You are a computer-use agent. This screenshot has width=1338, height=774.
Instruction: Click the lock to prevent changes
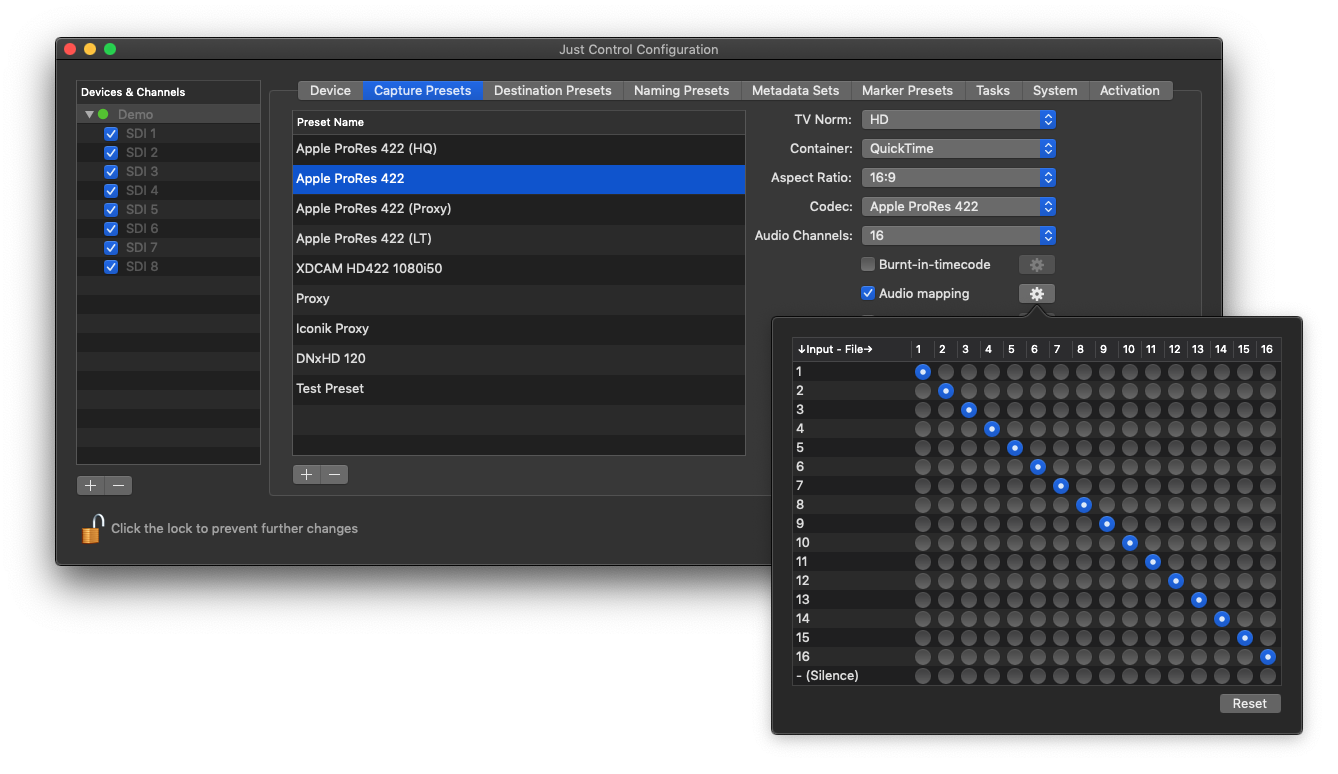point(92,528)
